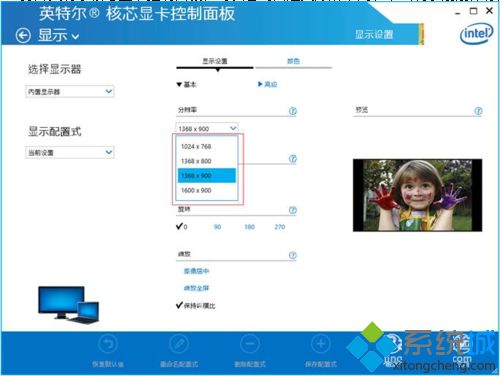500x376 pixels.
Task: Open the 显示设置 header tab
Action: tap(374, 34)
